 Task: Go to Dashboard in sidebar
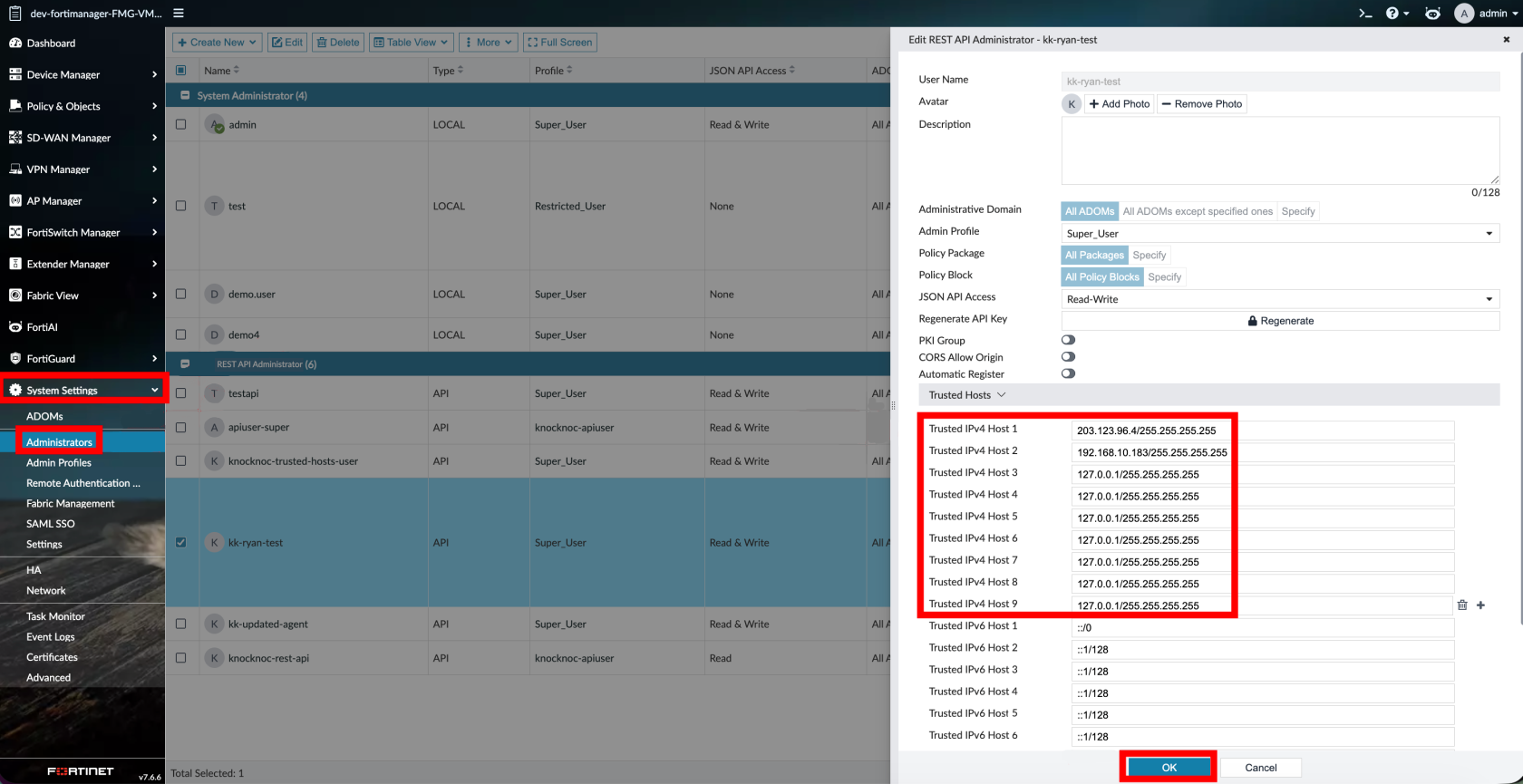[51, 44]
